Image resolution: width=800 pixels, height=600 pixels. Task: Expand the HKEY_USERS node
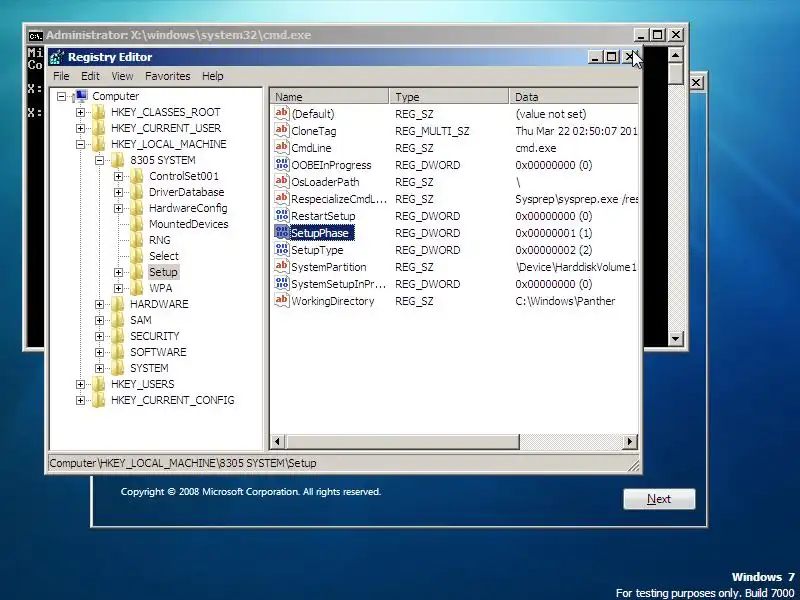(x=81, y=384)
